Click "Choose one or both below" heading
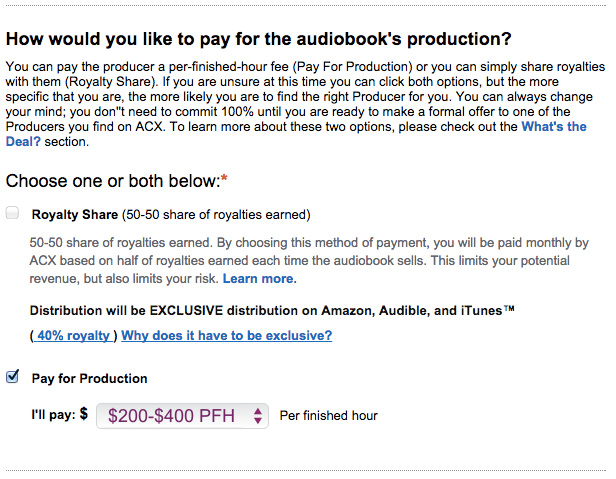Screen dimensions: 616x479 click(x=113, y=181)
